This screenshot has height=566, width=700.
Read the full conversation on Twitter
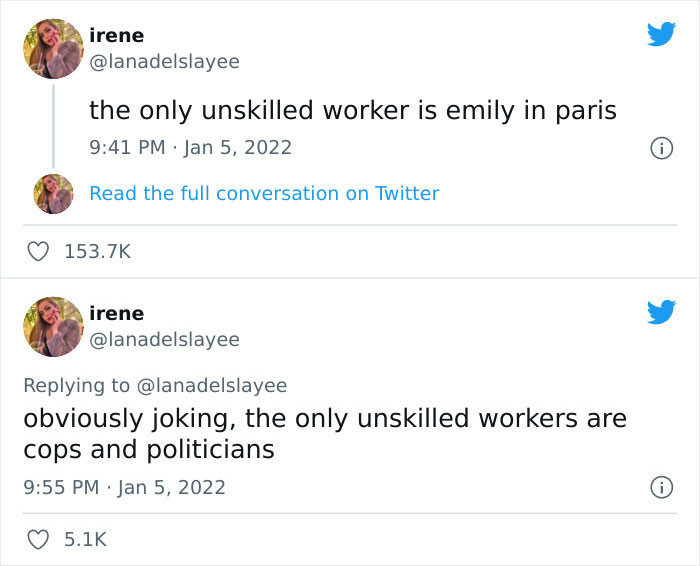click(x=264, y=194)
